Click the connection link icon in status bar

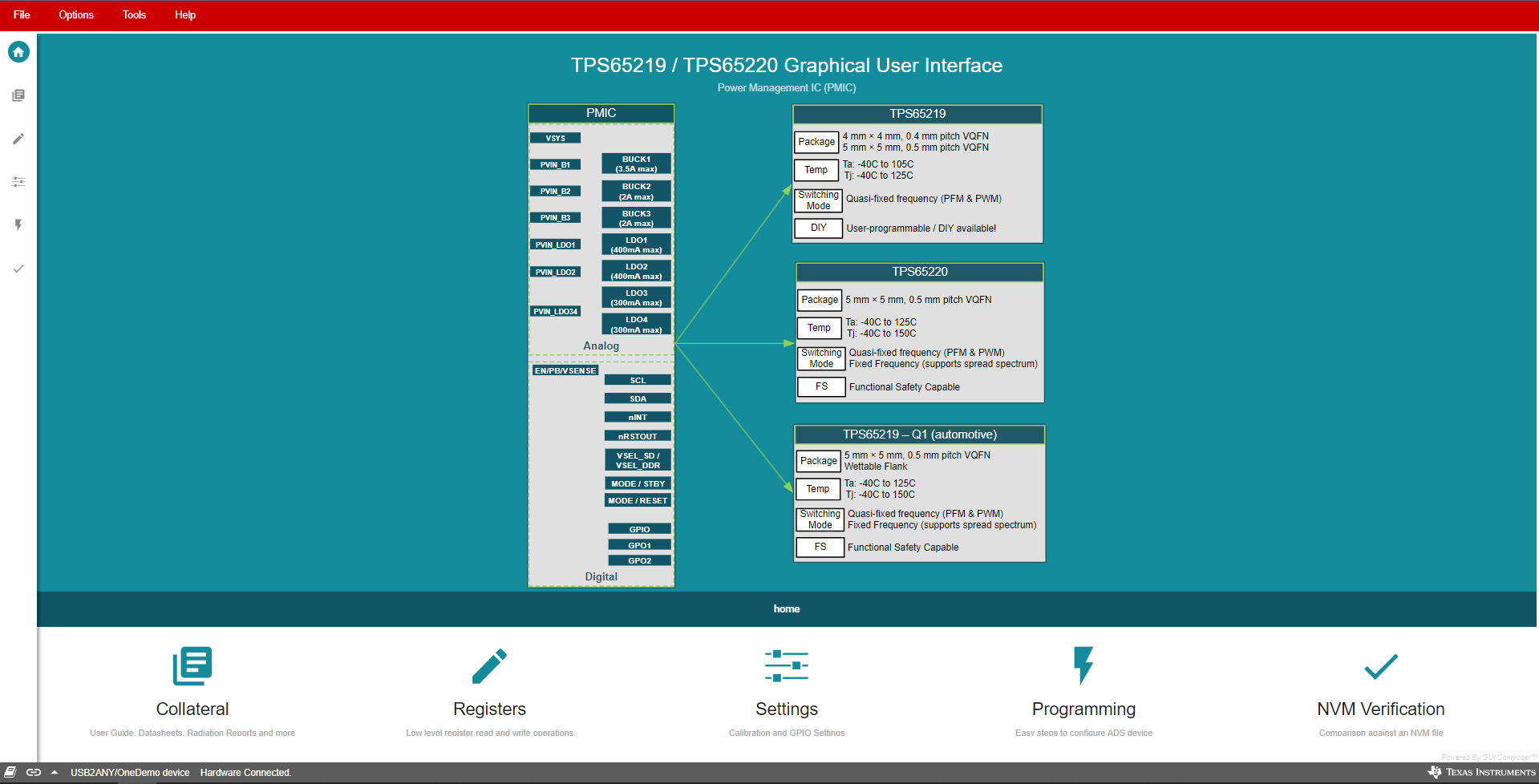(32, 772)
